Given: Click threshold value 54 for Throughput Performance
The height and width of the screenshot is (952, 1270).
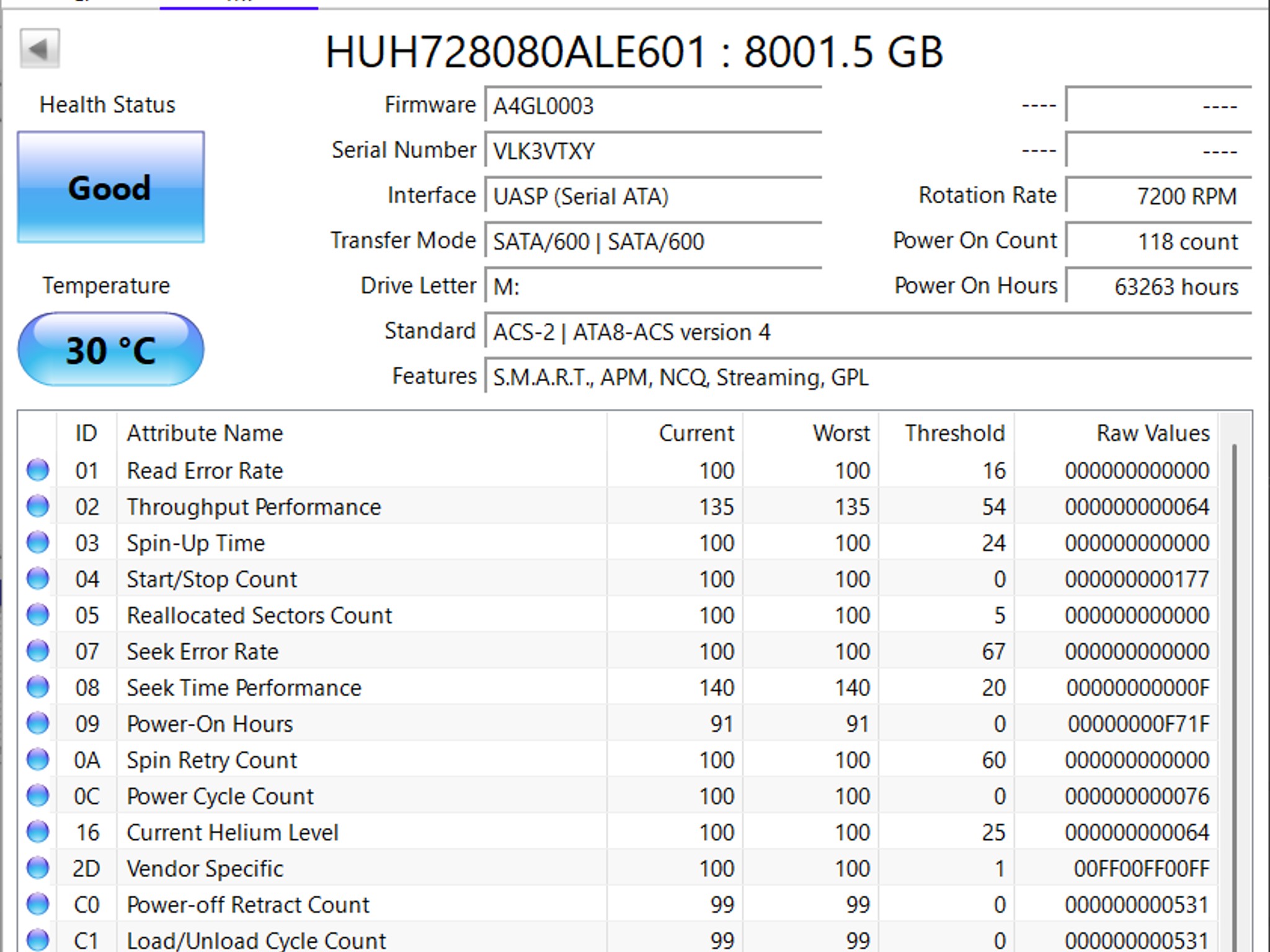Looking at the screenshot, I should click(x=993, y=507).
